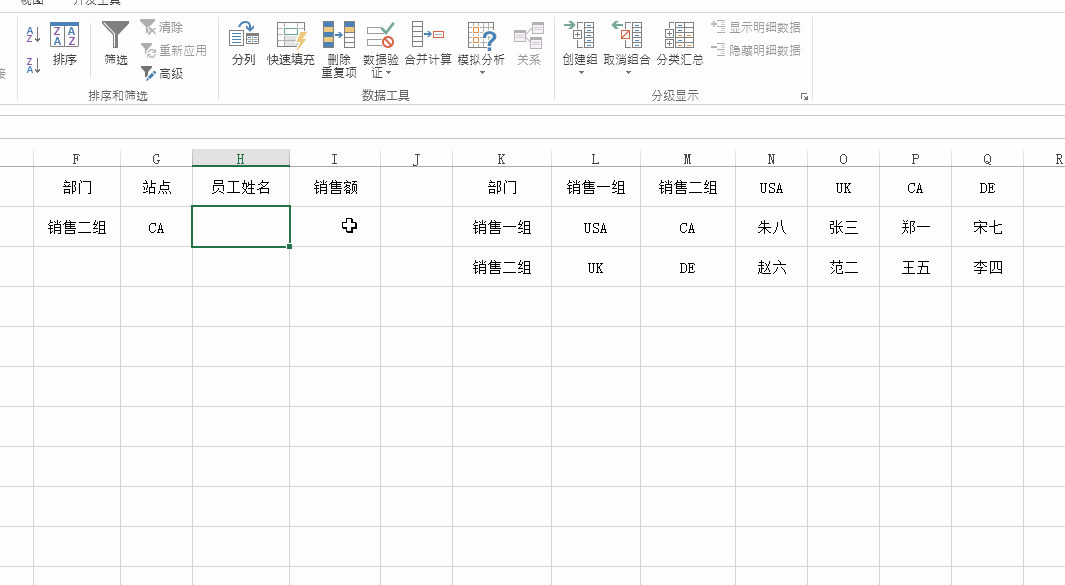Select column G header

click(x=156, y=158)
